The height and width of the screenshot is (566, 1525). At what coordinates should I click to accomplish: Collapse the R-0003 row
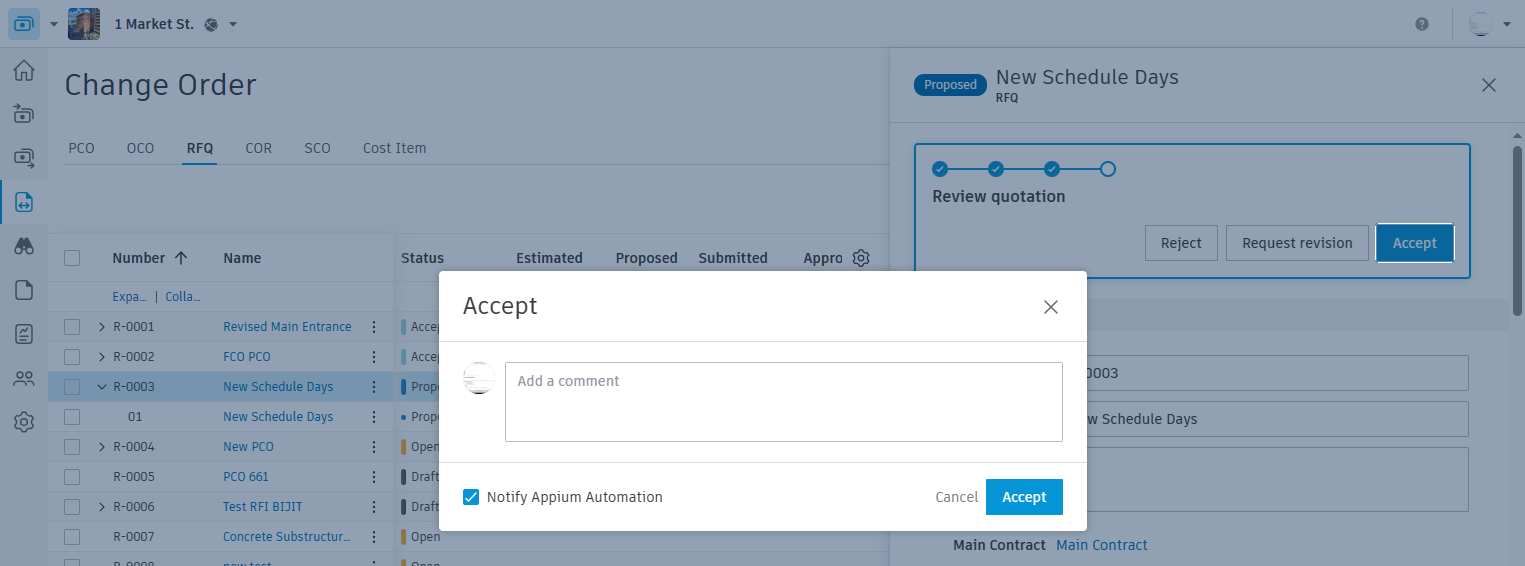pyautogui.click(x=101, y=387)
